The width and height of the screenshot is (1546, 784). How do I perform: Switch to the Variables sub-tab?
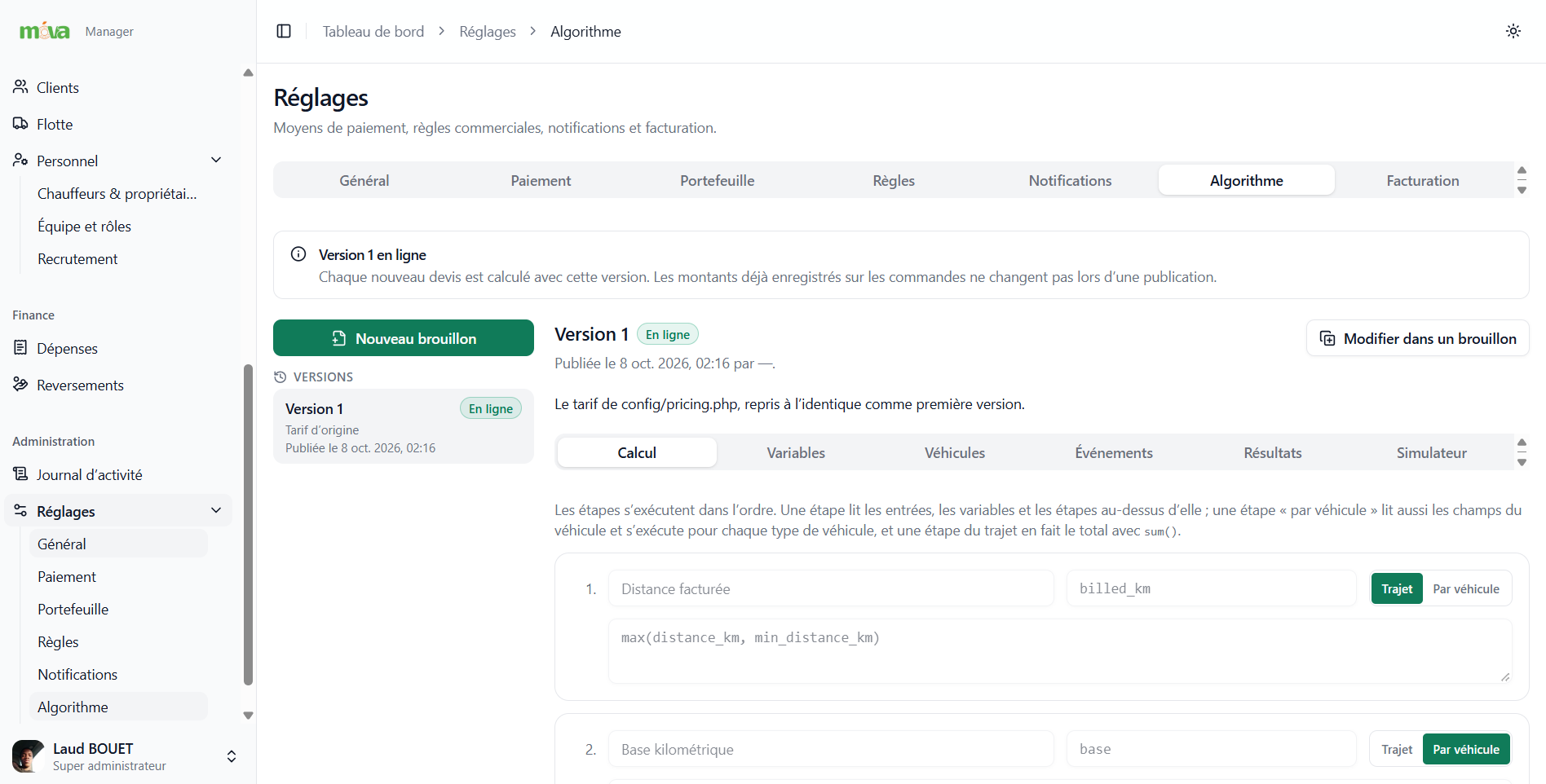[796, 452]
